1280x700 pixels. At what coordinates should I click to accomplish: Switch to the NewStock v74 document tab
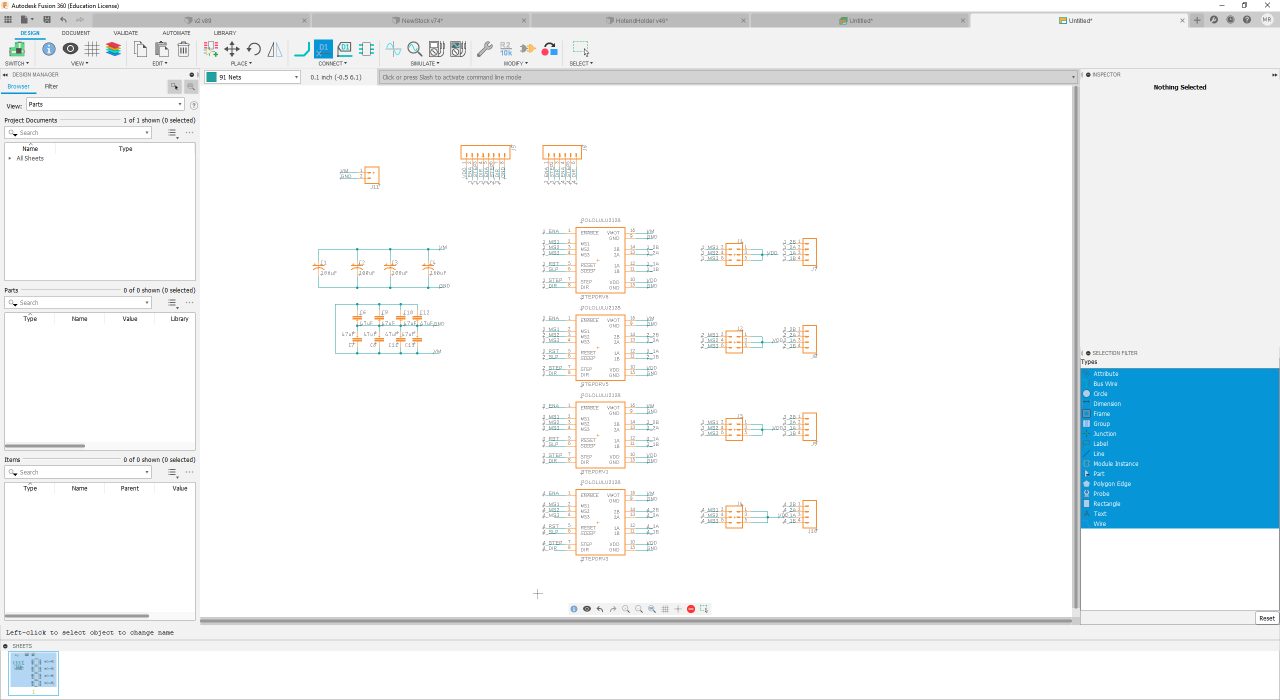click(x=421, y=20)
